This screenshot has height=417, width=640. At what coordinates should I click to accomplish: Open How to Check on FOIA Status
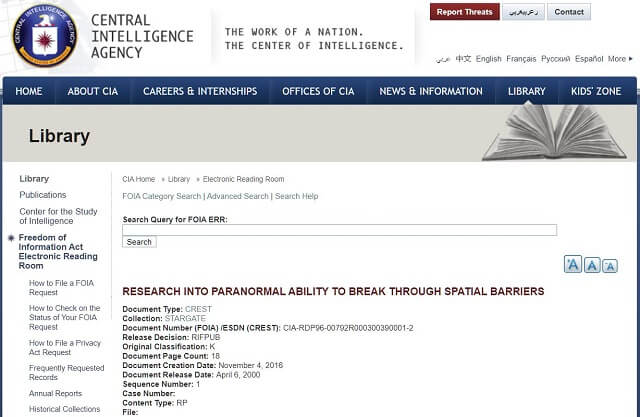[x=64, y=317]
